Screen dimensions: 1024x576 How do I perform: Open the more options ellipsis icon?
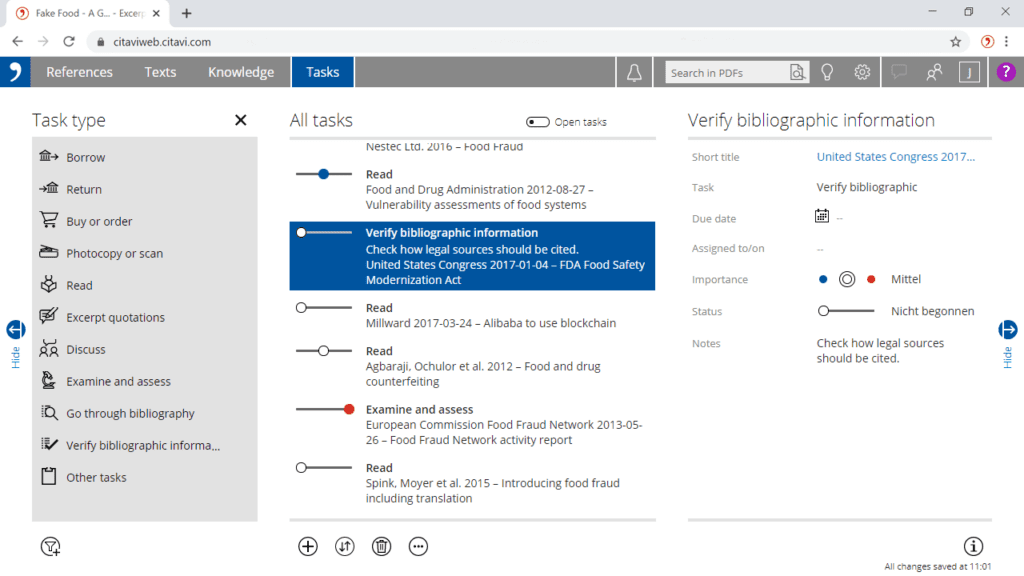pos(418,546)
